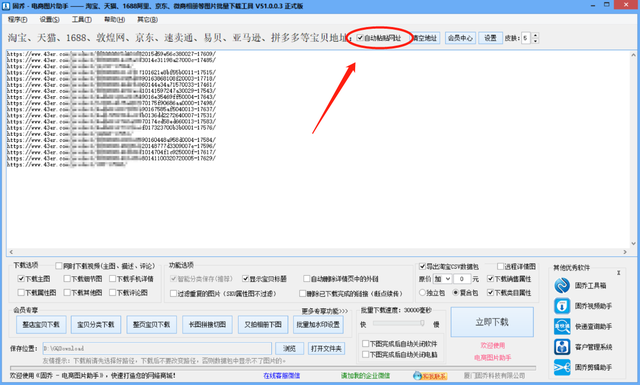Click the 原价 amount input field
The image size is (640, 385).
pos(462,279)
